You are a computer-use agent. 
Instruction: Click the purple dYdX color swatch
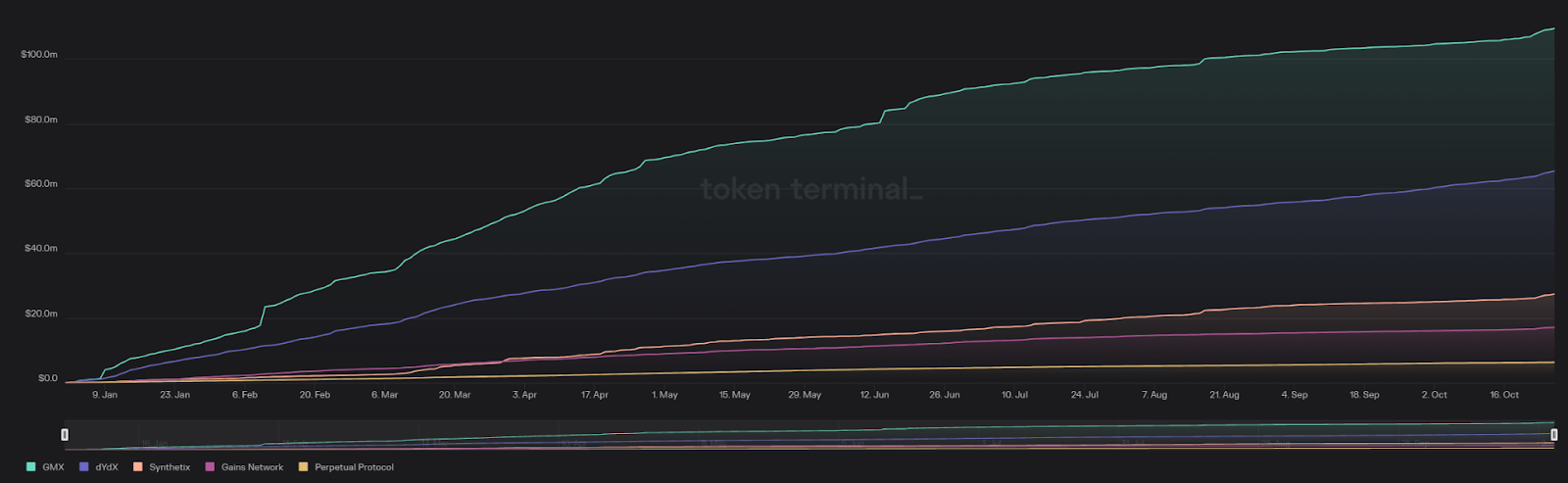(x=83, y=467)
